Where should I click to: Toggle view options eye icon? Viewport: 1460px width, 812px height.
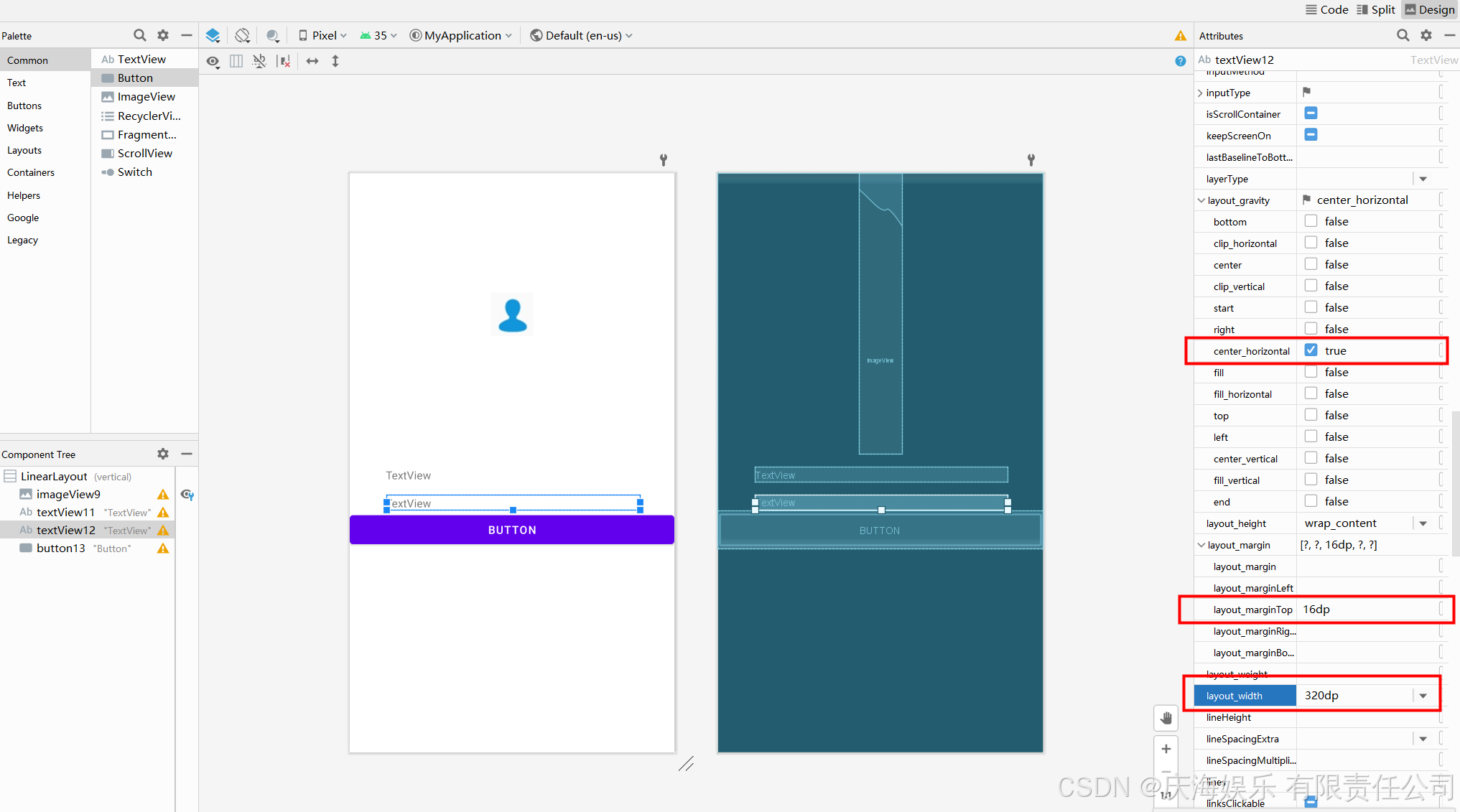213,62
